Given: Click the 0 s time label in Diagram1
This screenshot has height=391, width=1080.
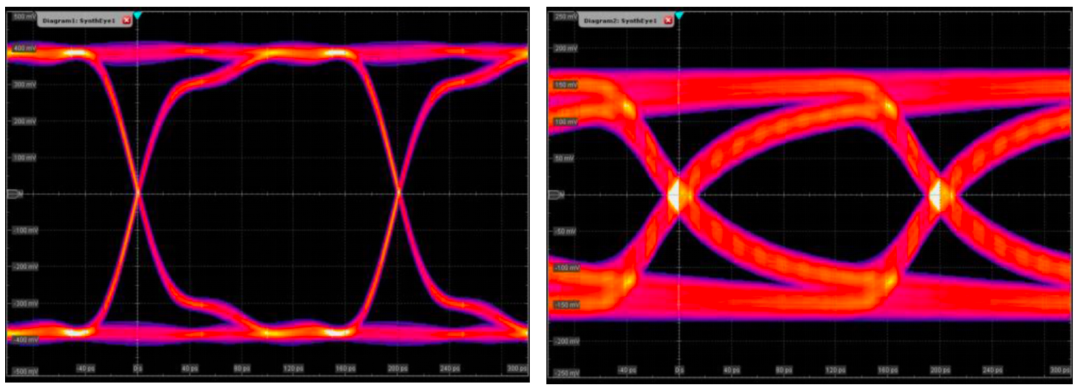Looking at the screenshot, I should tap(138, 369).
